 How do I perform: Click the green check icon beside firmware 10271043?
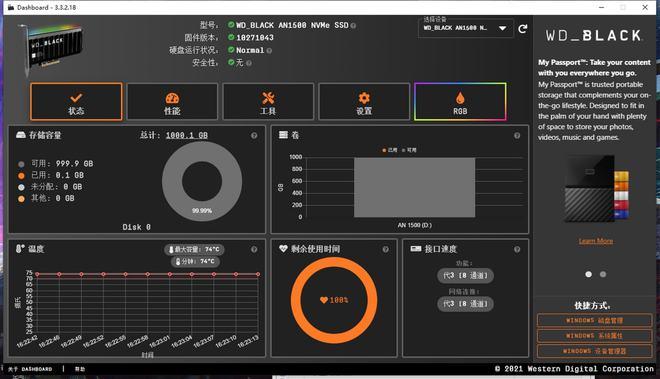pyautogui.click(x=231, y=37)
